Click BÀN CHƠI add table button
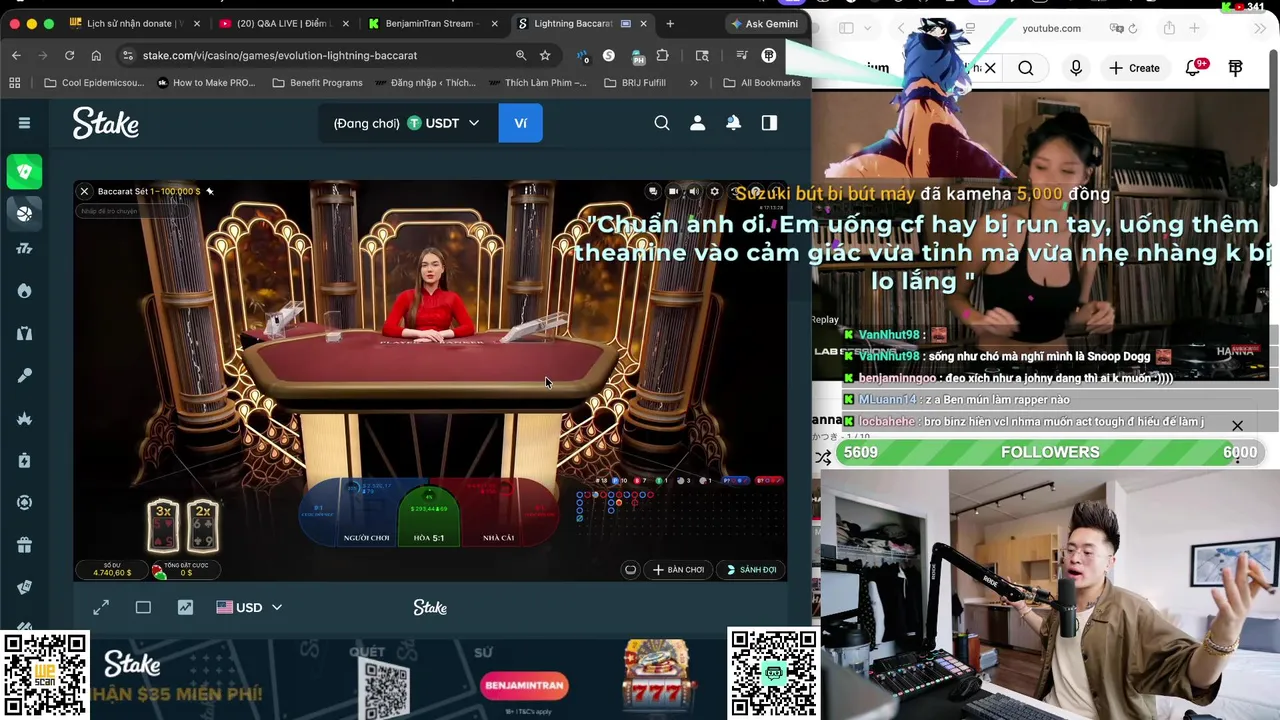This screenshot has width=1280, height=720. [x=679, y=570]
